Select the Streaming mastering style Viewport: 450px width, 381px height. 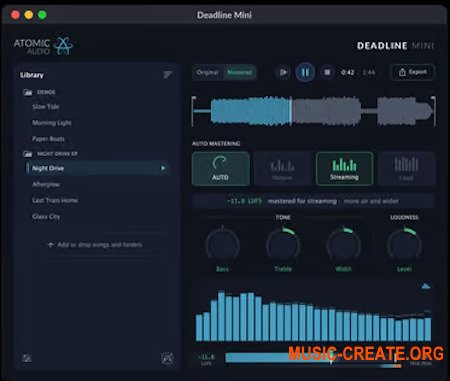pyautogui.click(x=344, y=169)
